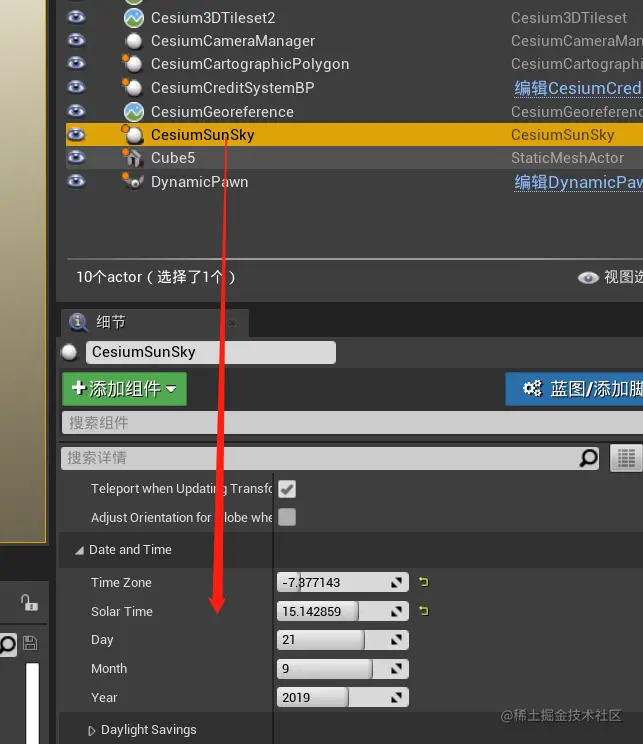Click the StaticMeshActor type text for Cube5

point(567,158)
